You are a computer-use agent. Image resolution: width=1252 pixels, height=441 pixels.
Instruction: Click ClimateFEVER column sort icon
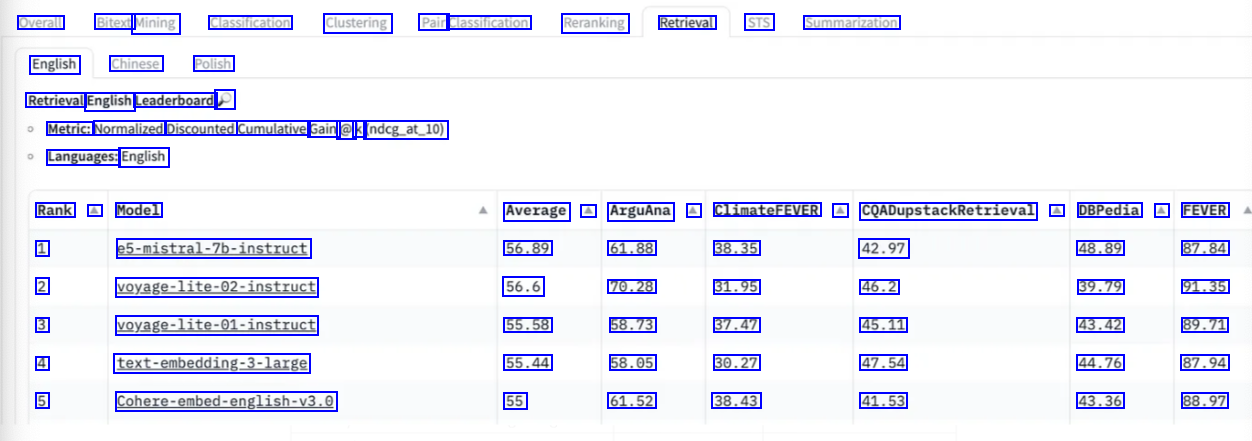tap(840, 211)
